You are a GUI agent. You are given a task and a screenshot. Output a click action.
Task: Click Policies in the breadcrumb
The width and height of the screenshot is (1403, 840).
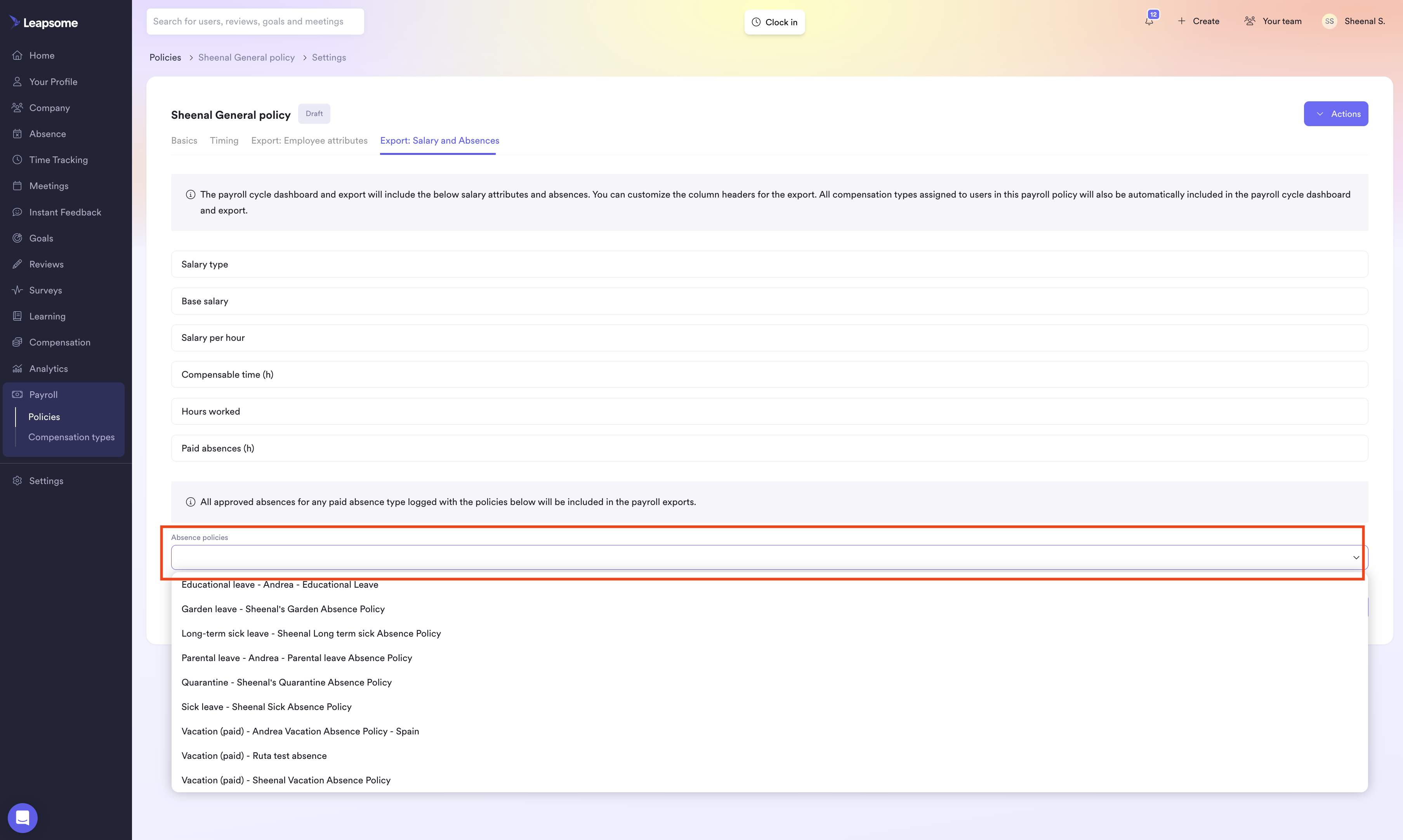coord(165,57)
